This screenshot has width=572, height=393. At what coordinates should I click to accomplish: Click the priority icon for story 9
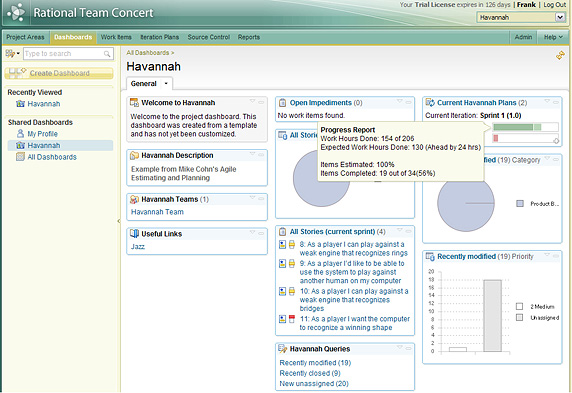(x=292, y=263)
